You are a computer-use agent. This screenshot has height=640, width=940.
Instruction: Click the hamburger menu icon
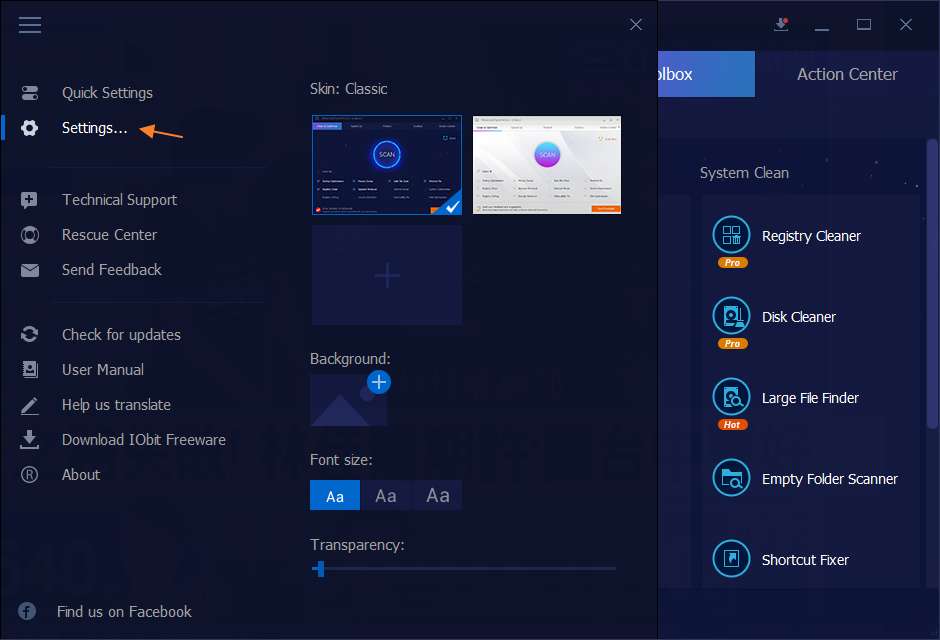30,25
